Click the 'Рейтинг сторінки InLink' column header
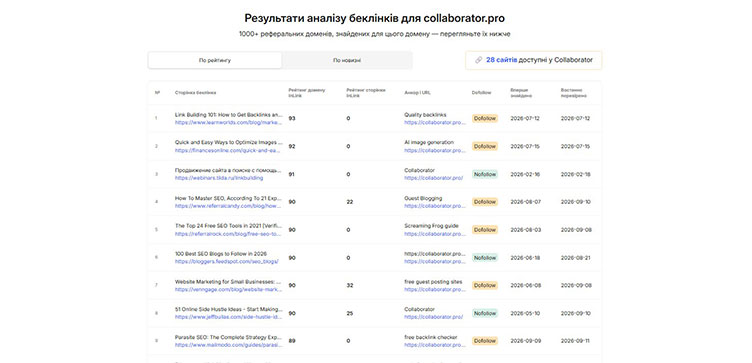This screenshot has height=363, width=752. [366, 93]
